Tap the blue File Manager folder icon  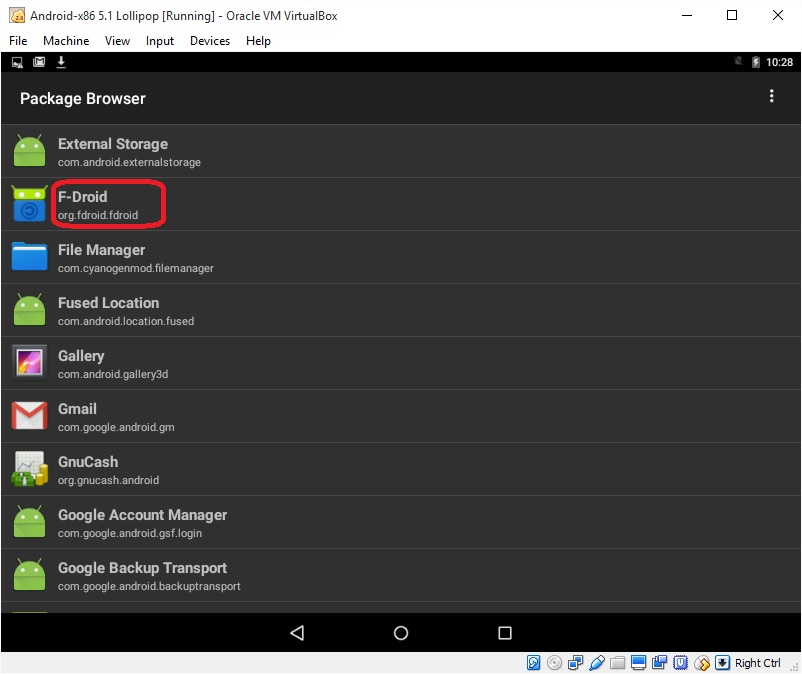click(x=29, y=256)
